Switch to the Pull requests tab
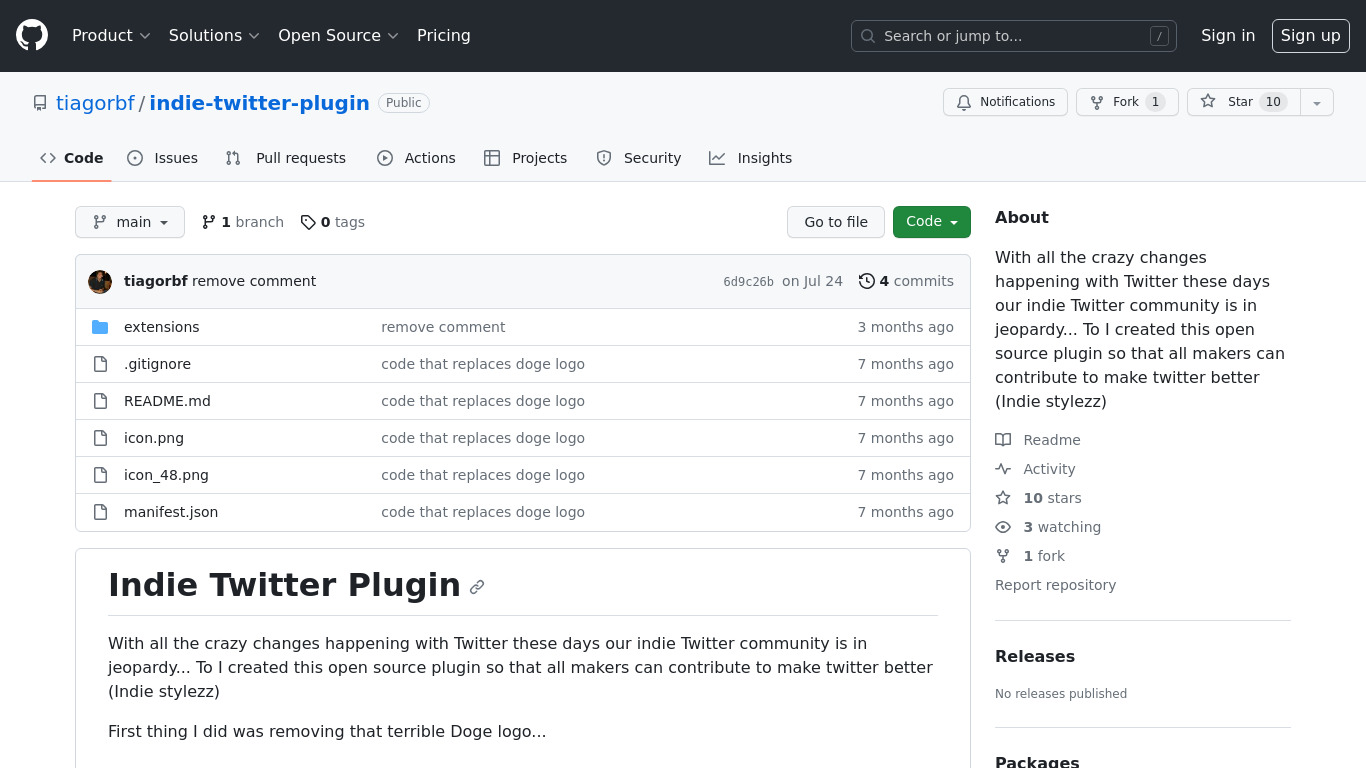1366x768 pixels. click(286, 158)
